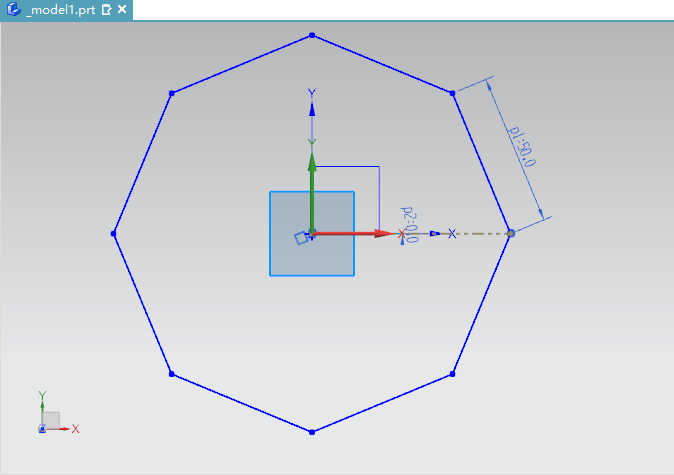This screenshot has width=674, height=475.
Task: Close the _model1.prt tab
Action: click(122, 9)
